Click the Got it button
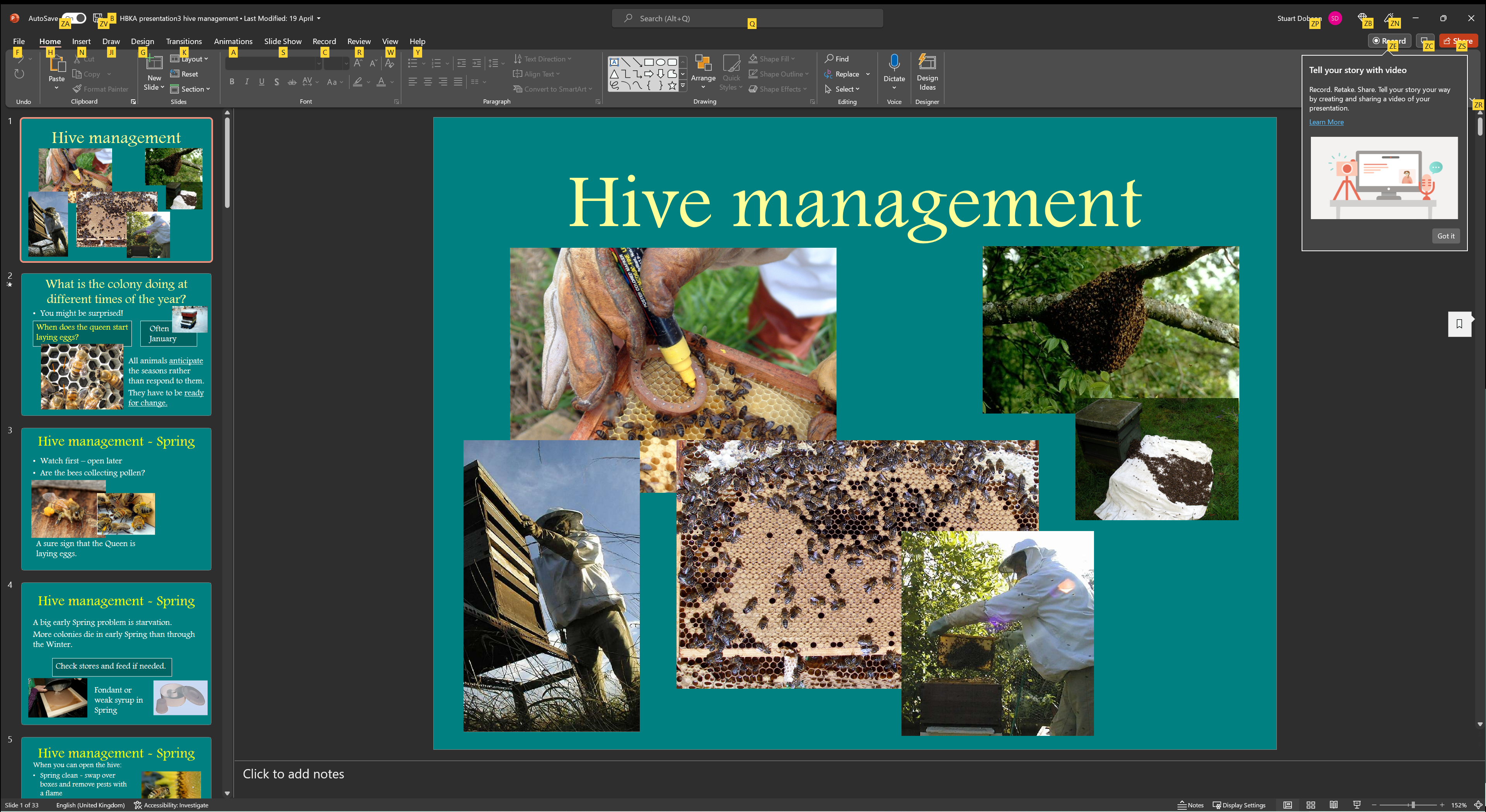 [x=1446, y=236]
